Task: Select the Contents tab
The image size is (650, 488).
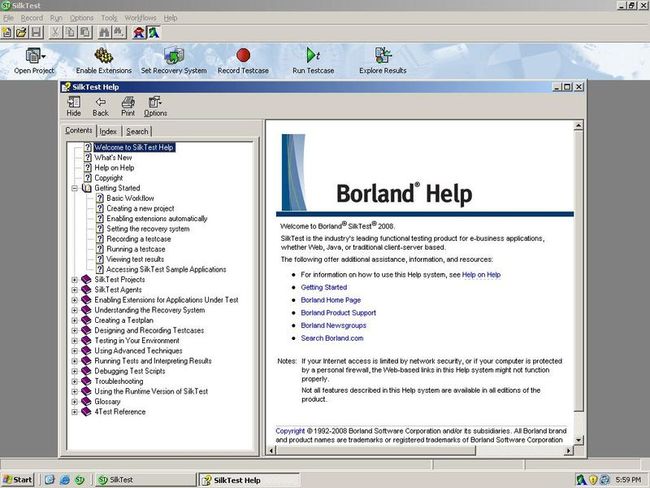Action: point(79,131)
